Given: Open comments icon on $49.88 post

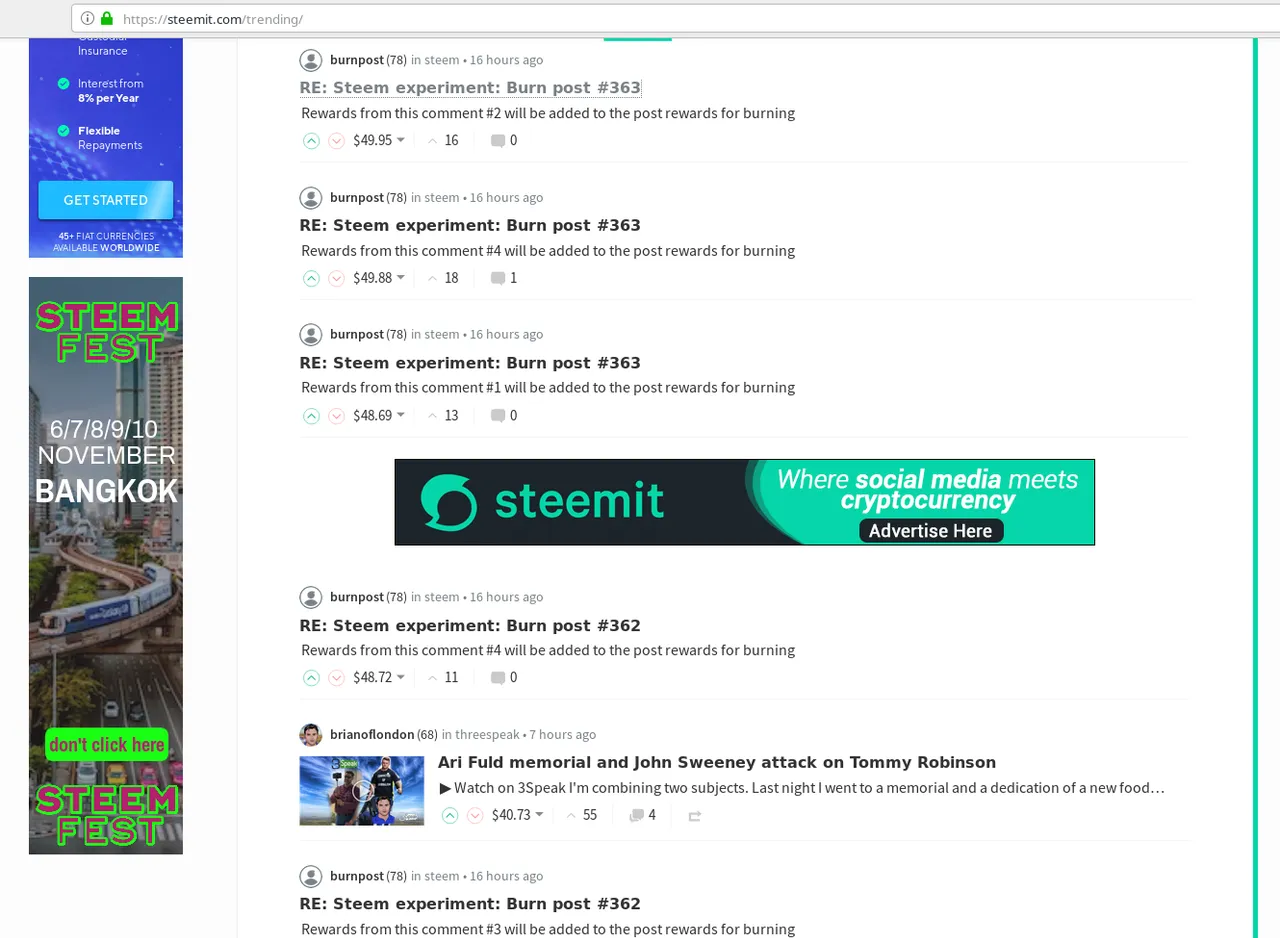Looking at the screenshot, I should (x=497, y=278).
